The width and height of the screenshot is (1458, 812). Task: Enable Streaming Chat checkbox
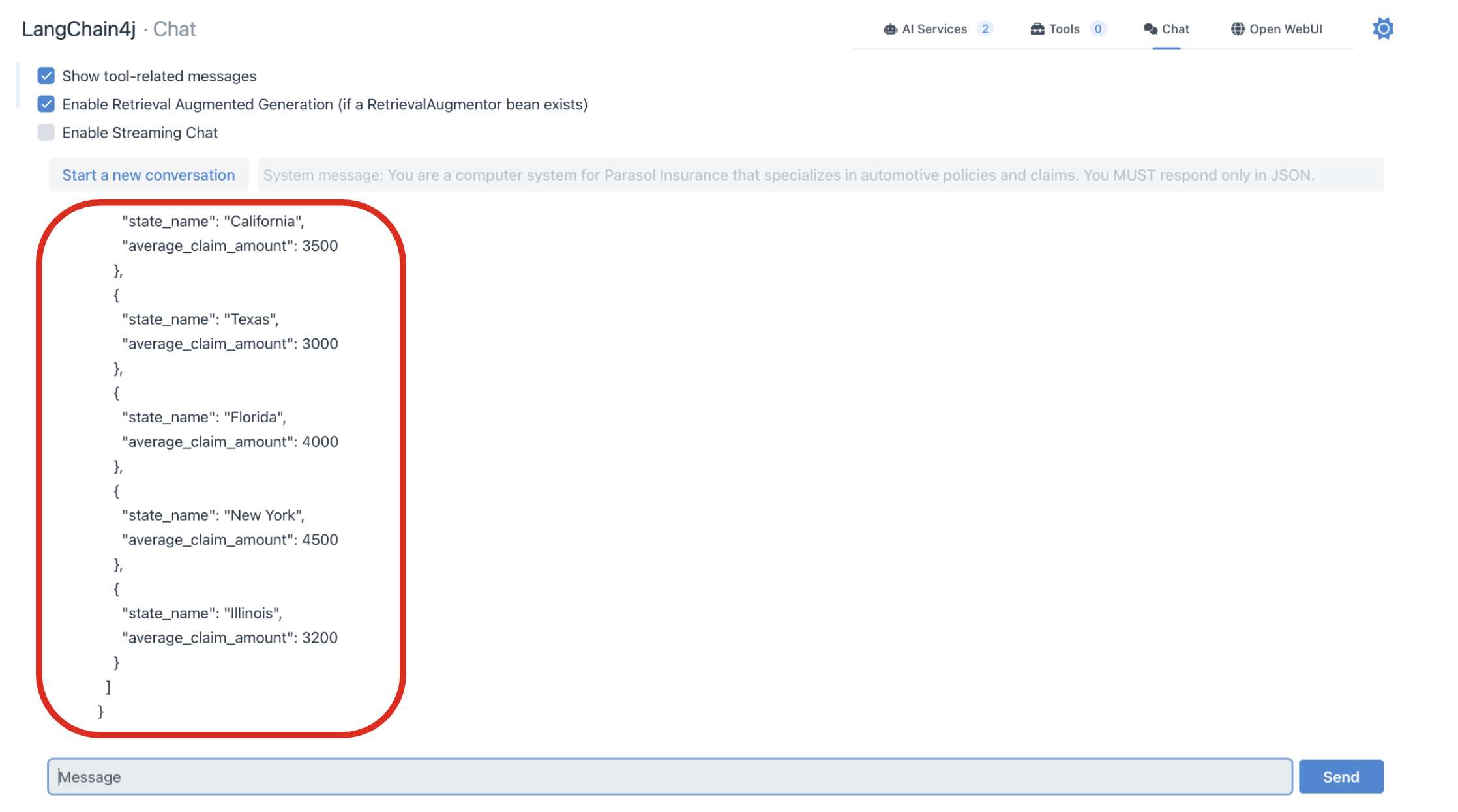pos(46,132)
